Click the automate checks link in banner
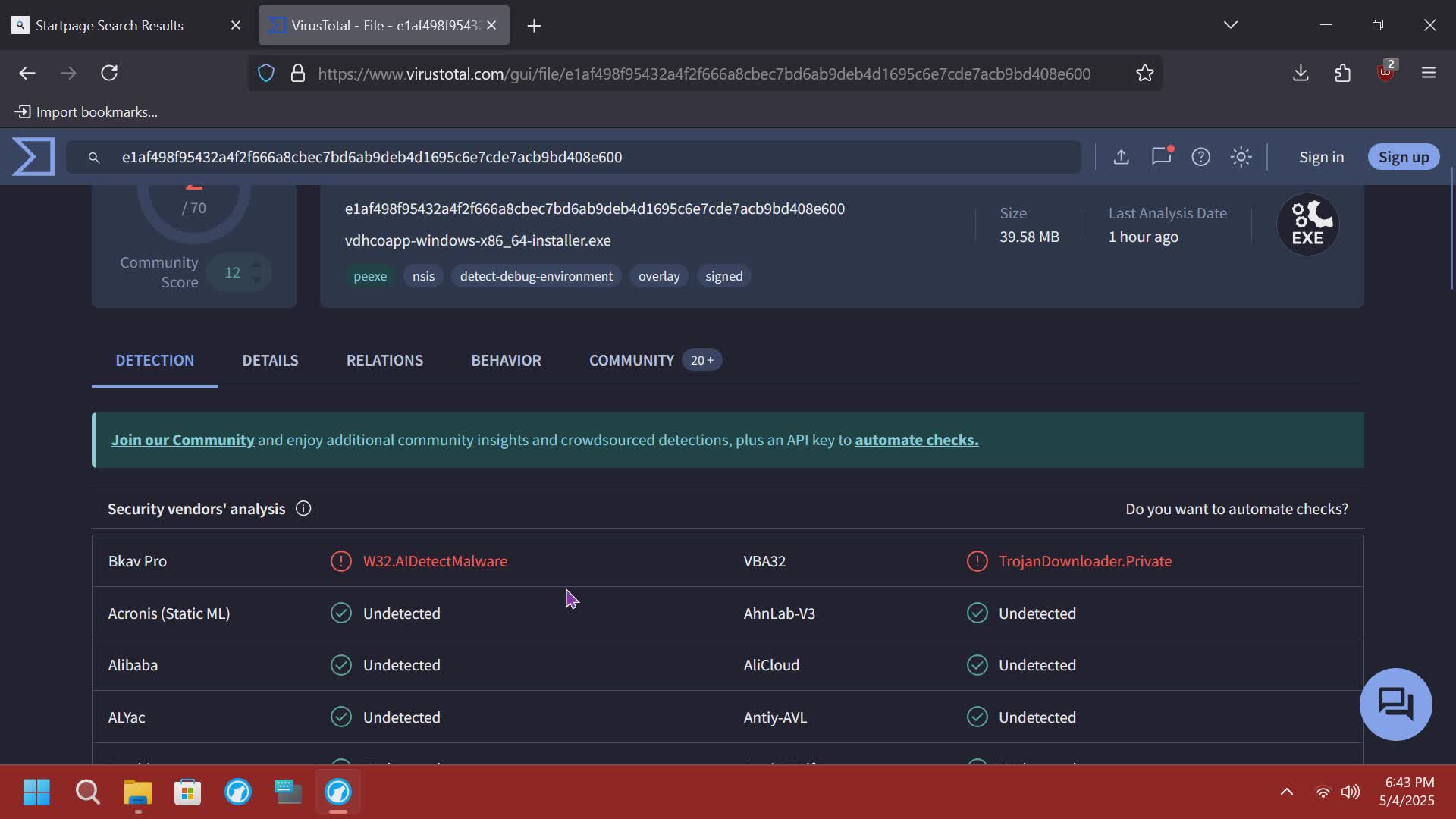The height and width of the screenshot is (819, 1456). point(916,440)
